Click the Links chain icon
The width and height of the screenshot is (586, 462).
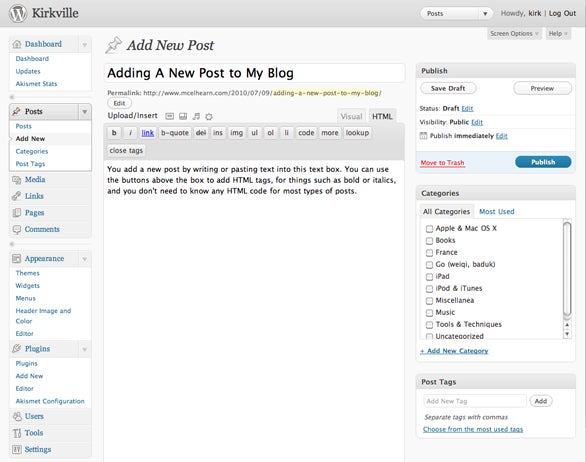coord(16,196)
